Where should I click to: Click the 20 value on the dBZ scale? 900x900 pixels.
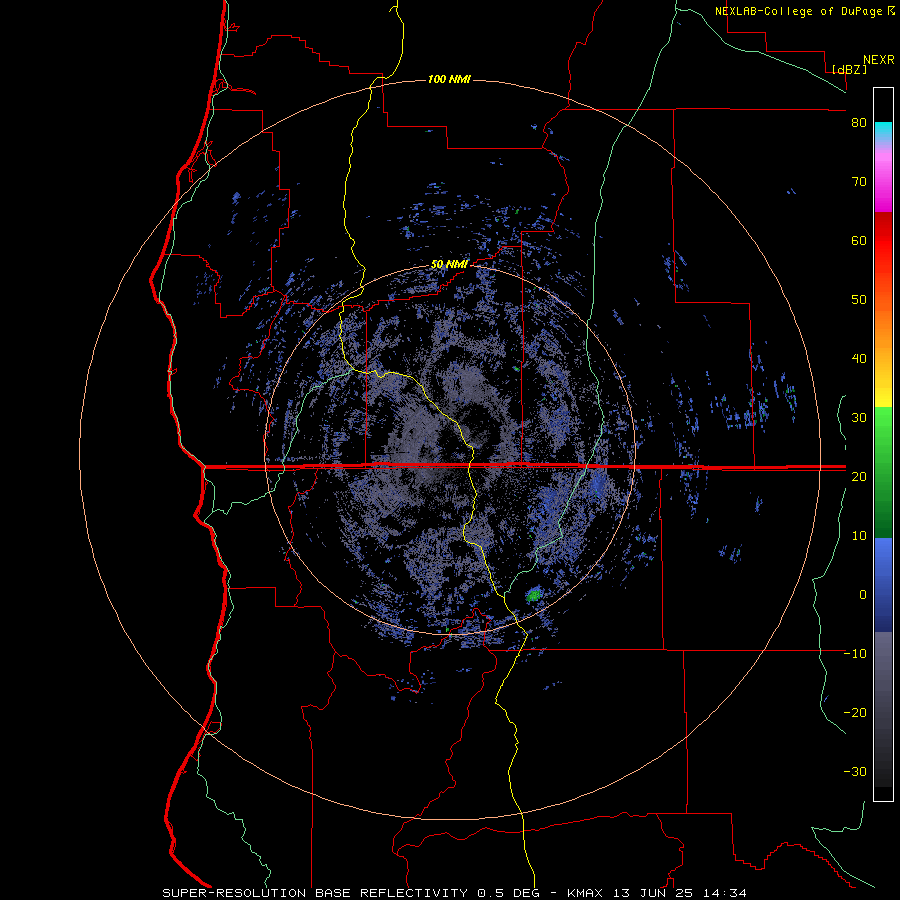coord(859,477)
